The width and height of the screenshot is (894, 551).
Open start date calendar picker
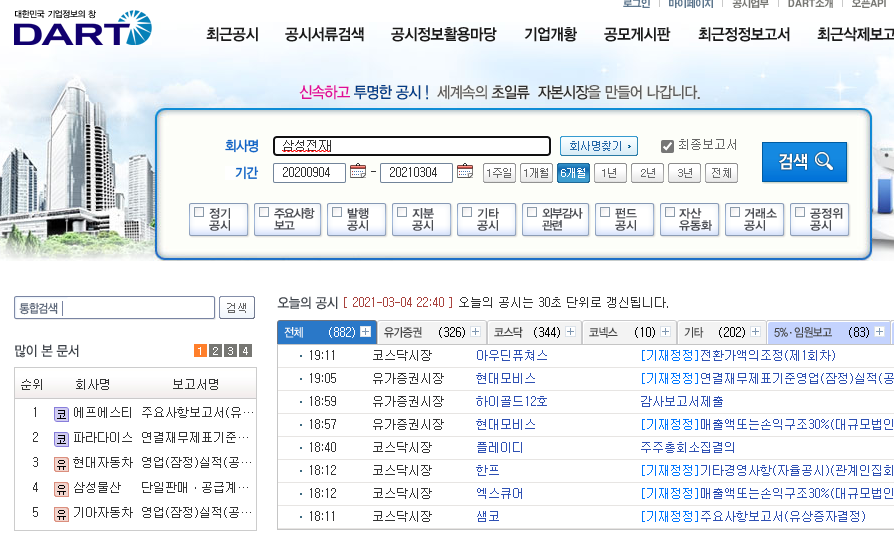coord(357,171)
